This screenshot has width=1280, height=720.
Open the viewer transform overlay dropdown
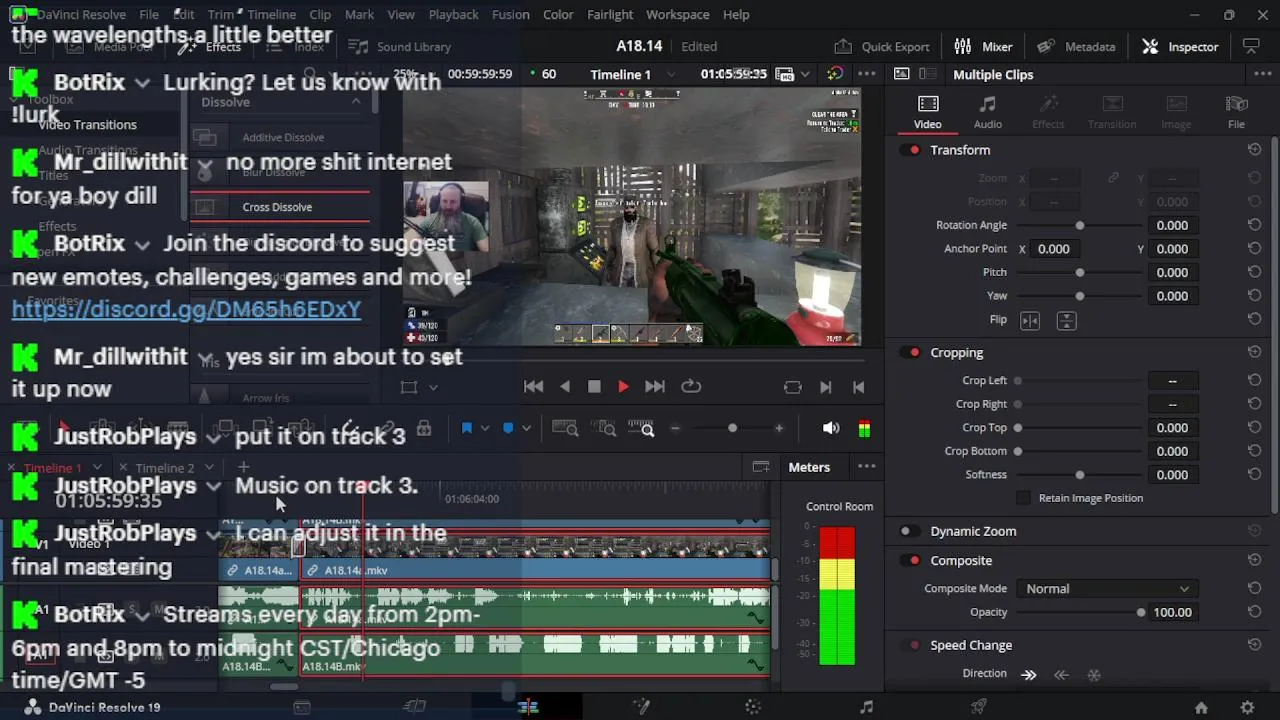point(433,387)
